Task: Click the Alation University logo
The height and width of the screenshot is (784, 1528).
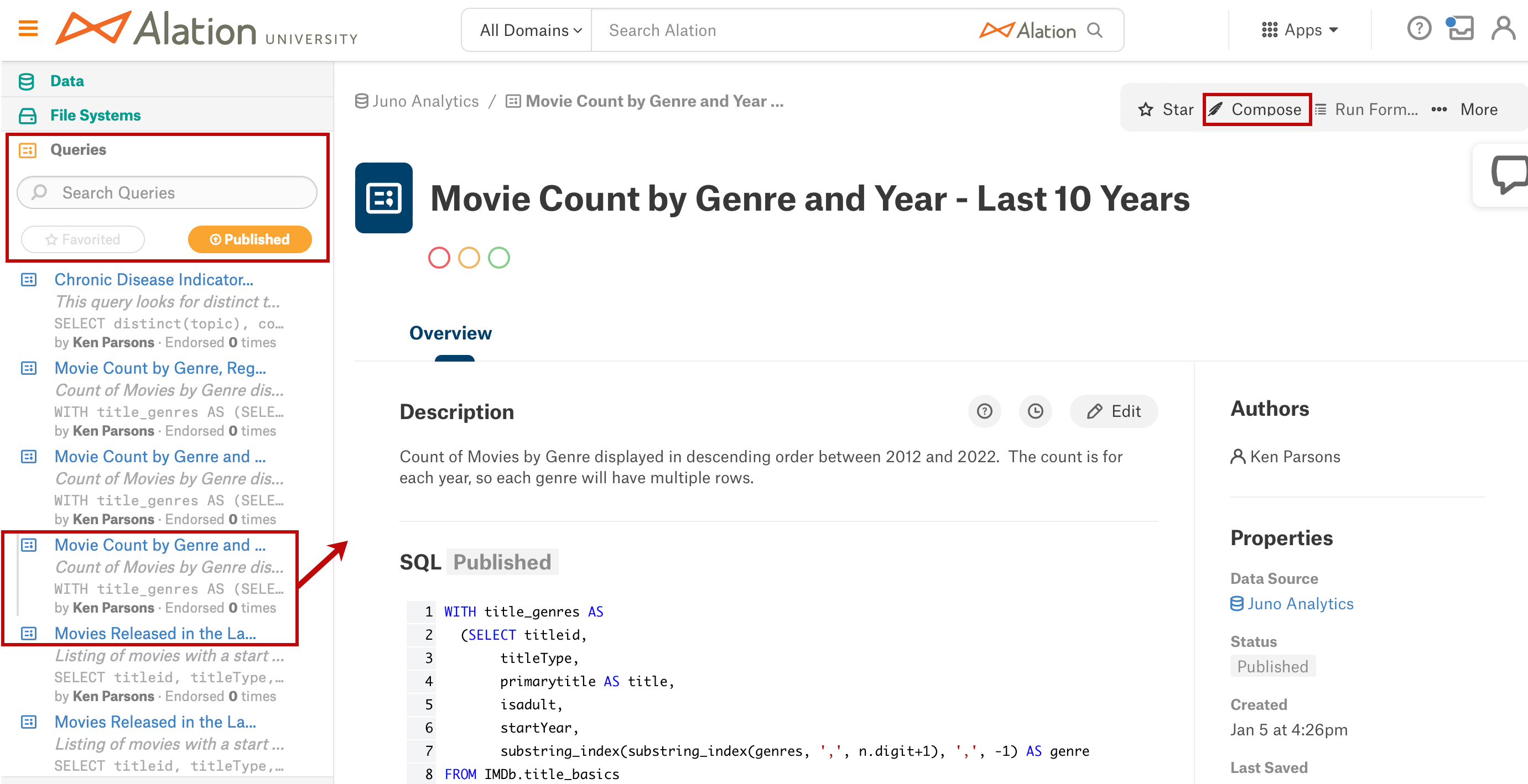Action: point(207,29)
